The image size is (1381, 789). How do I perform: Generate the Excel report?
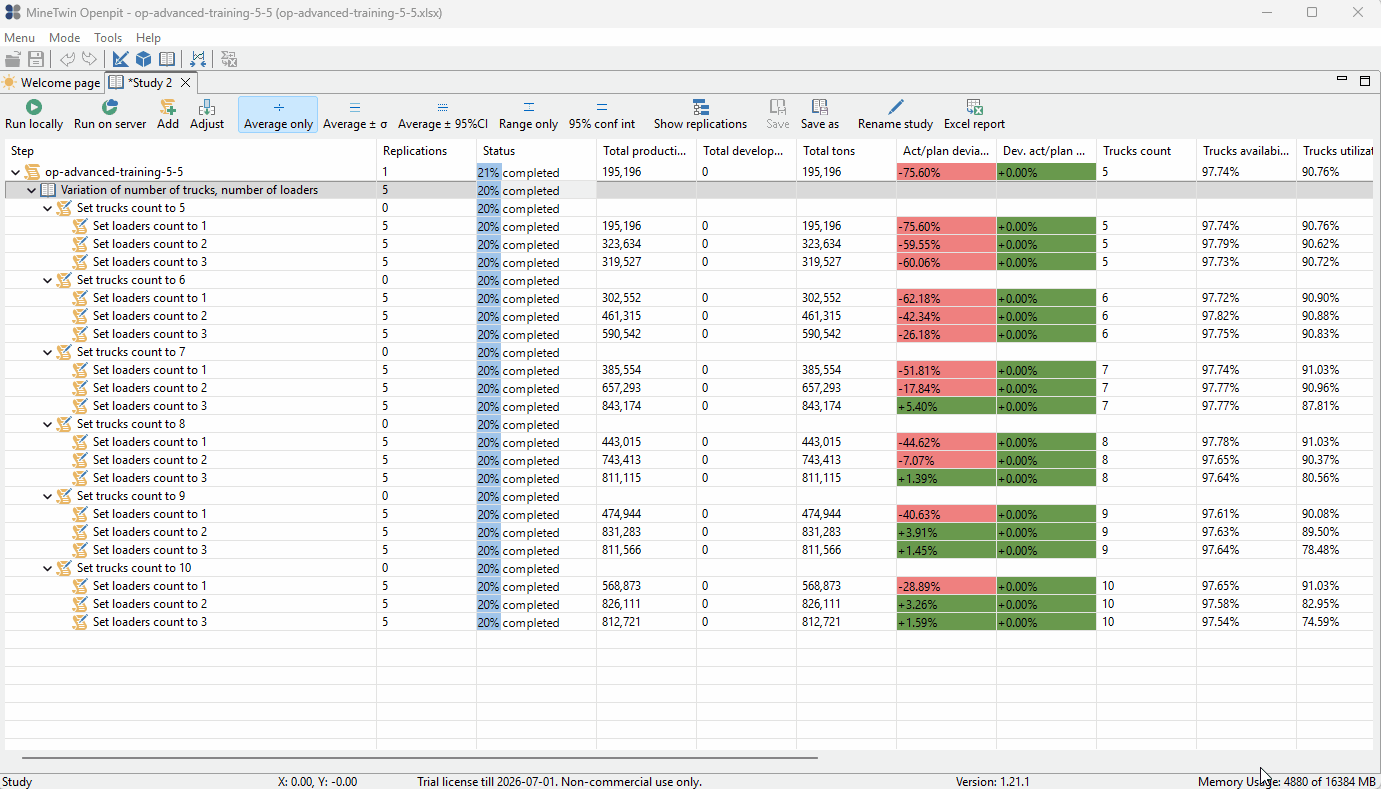click(974, 115)
